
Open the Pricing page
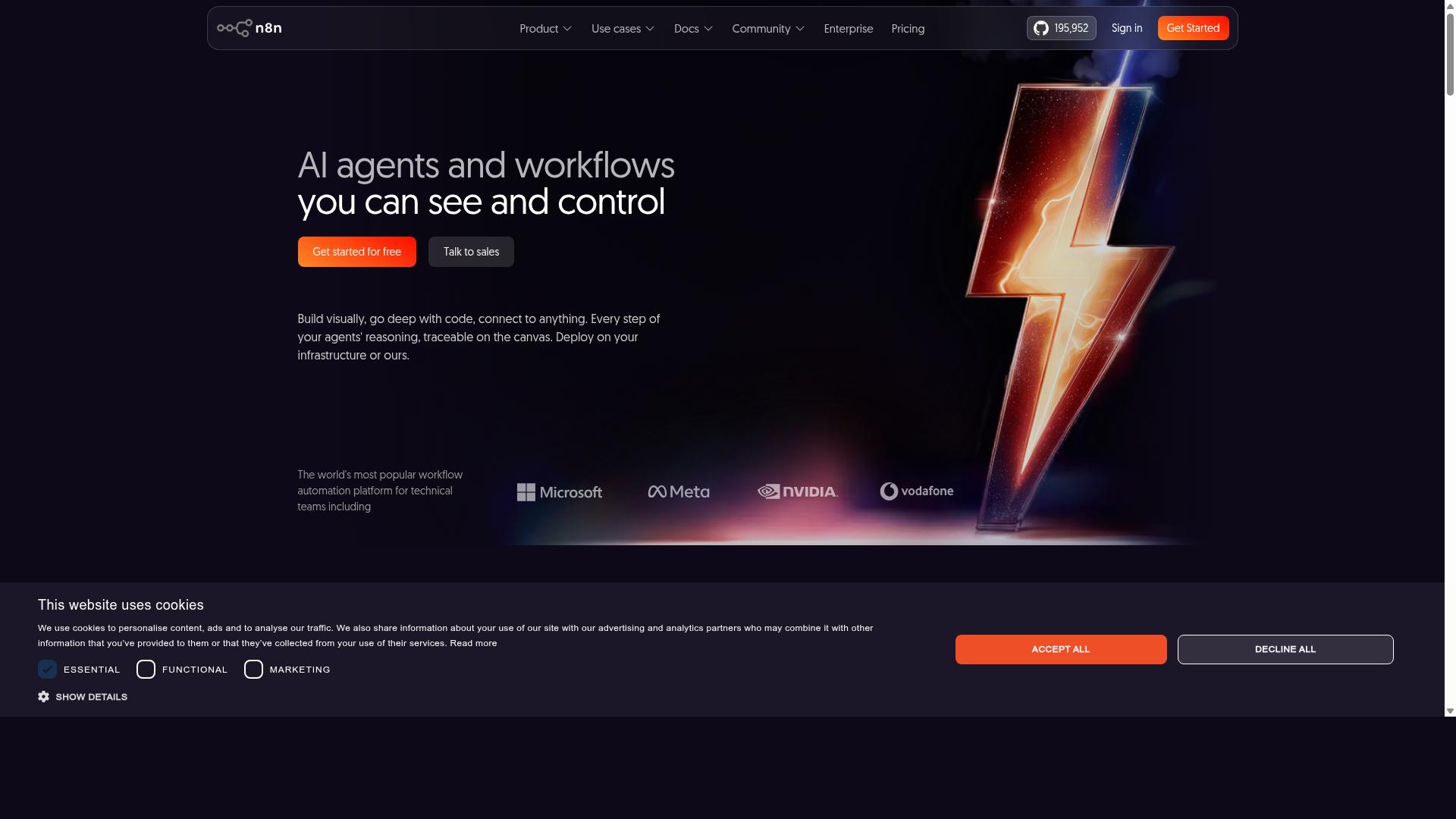(908, 29)
